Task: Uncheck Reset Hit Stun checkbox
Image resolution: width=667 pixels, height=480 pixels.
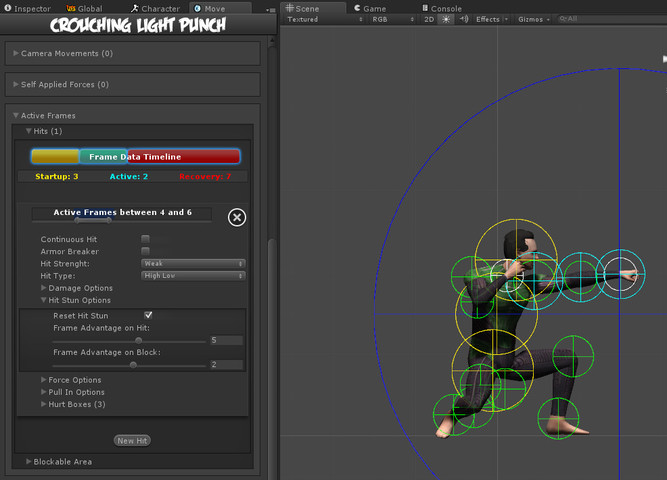Action: tap(148, 315)
